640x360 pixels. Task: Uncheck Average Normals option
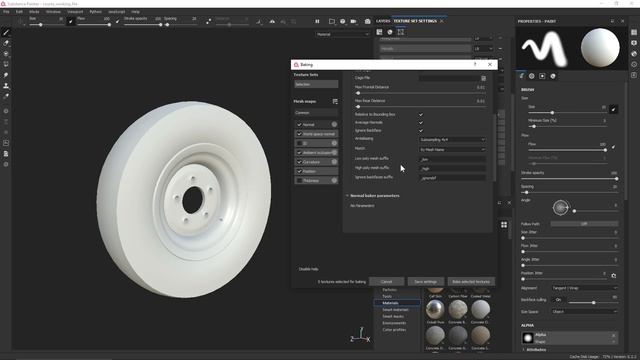421,122
